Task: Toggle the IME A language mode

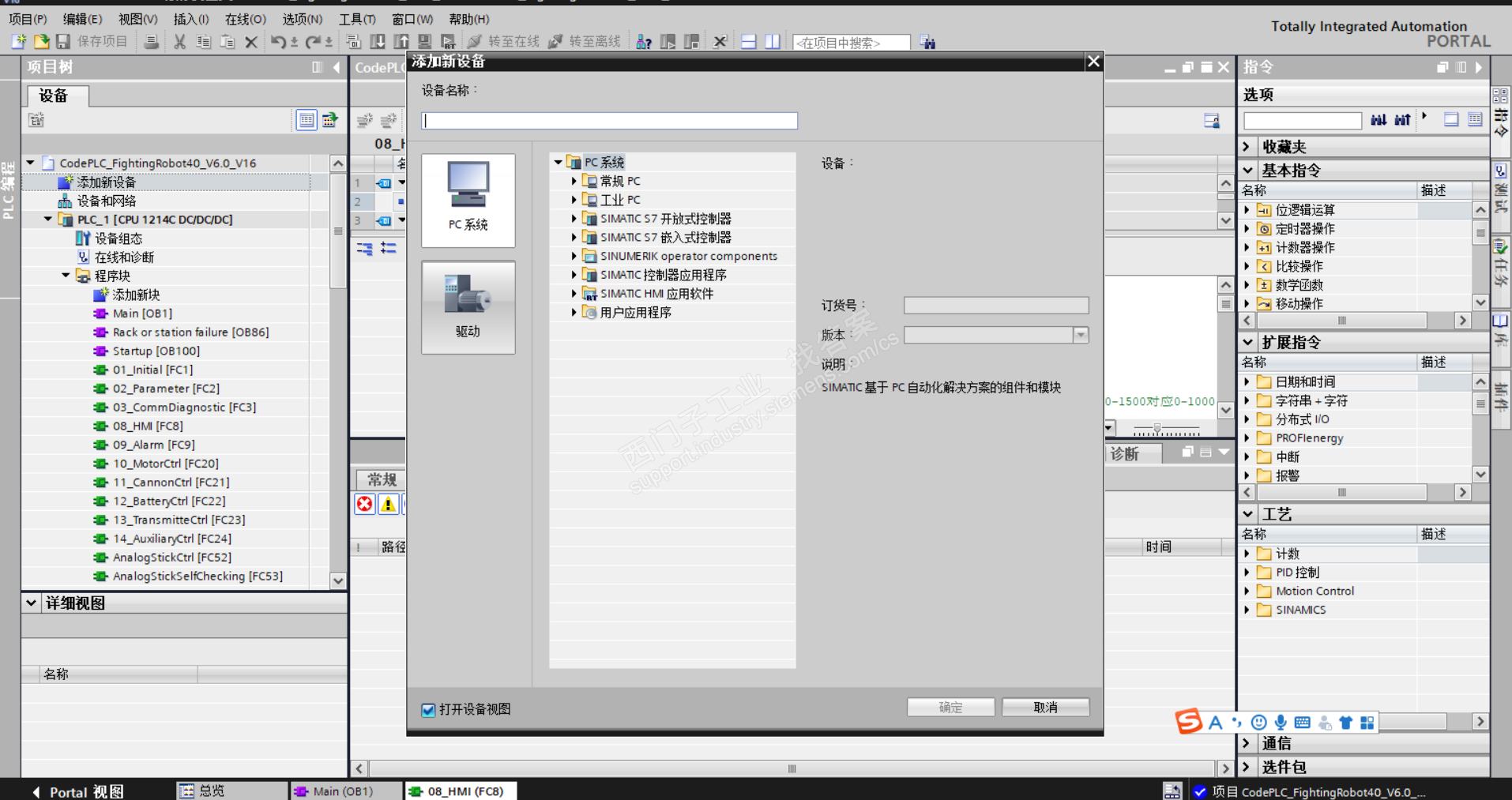Action: pyautogui.click(x=1216, y=723)
